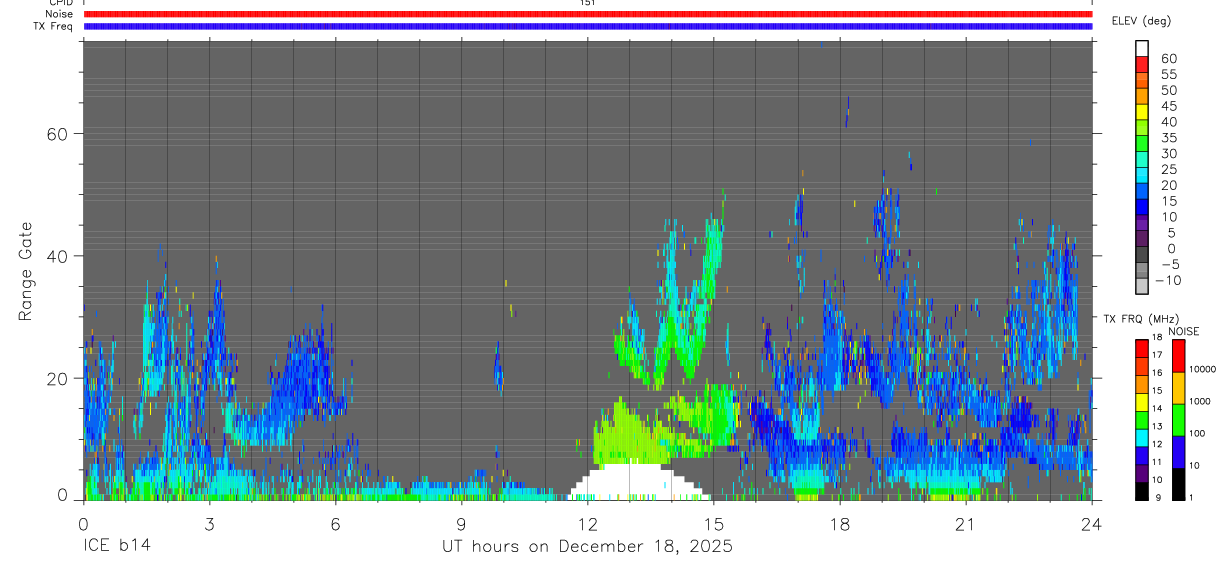This screenshot has width=1228, height=567.
Task: Click the '15' tick on UT hours axis
Action: [x=714, y=524]
